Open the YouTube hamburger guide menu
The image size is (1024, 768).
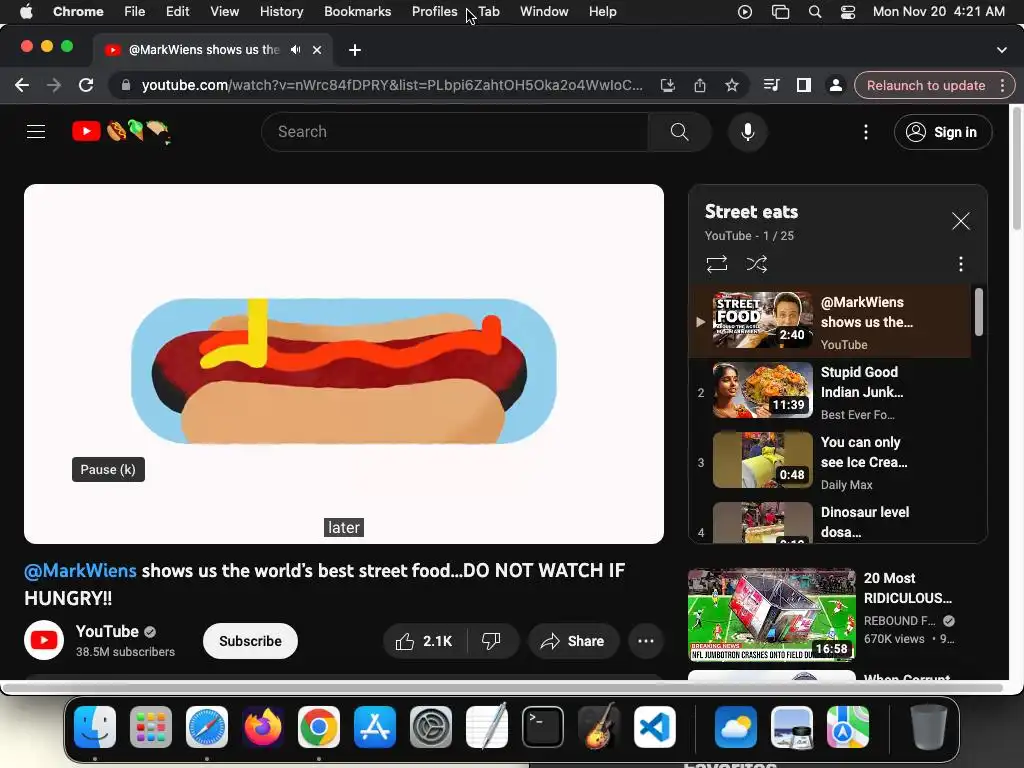36,132
